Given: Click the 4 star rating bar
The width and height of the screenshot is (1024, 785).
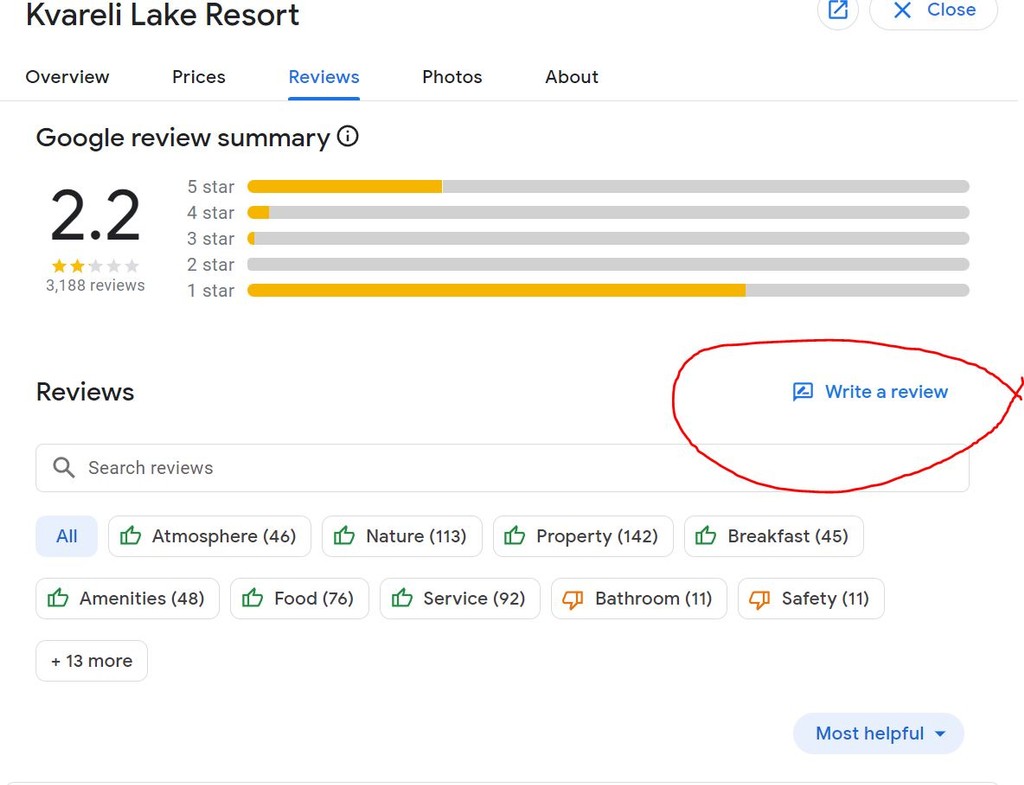Looking at the screenshot, I should (608, 213).
